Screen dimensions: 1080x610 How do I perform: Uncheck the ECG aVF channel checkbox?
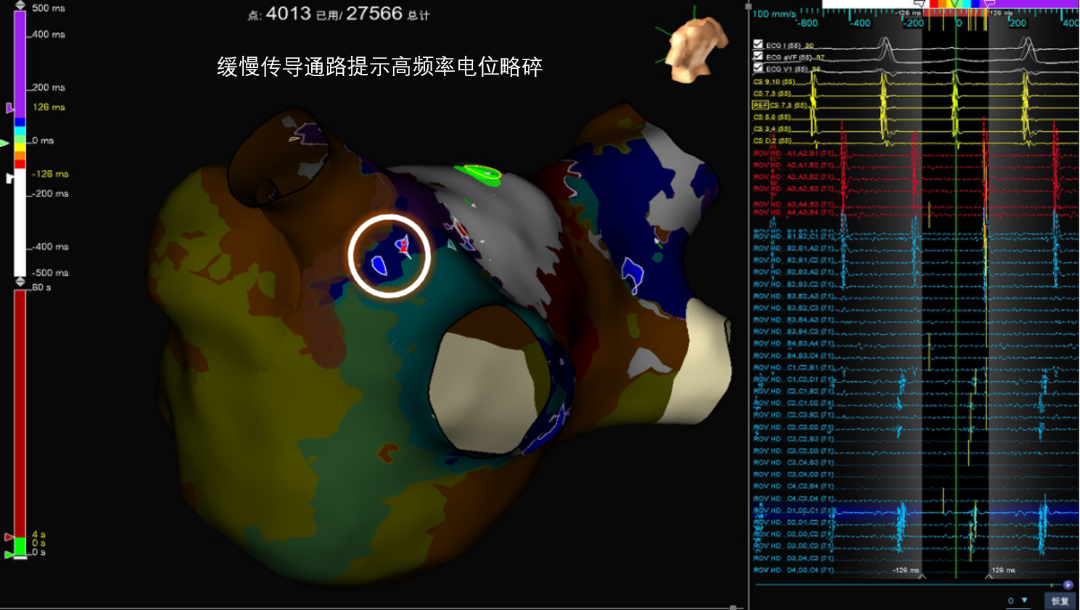(758, 56)
